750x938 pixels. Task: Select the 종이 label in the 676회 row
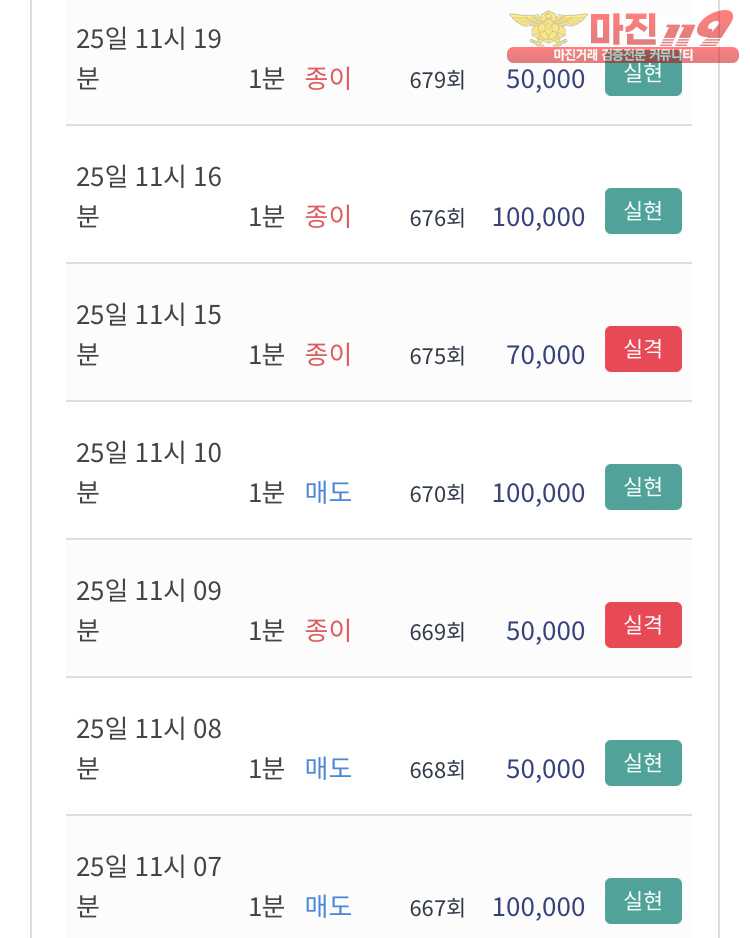click(x=328, y=216)
